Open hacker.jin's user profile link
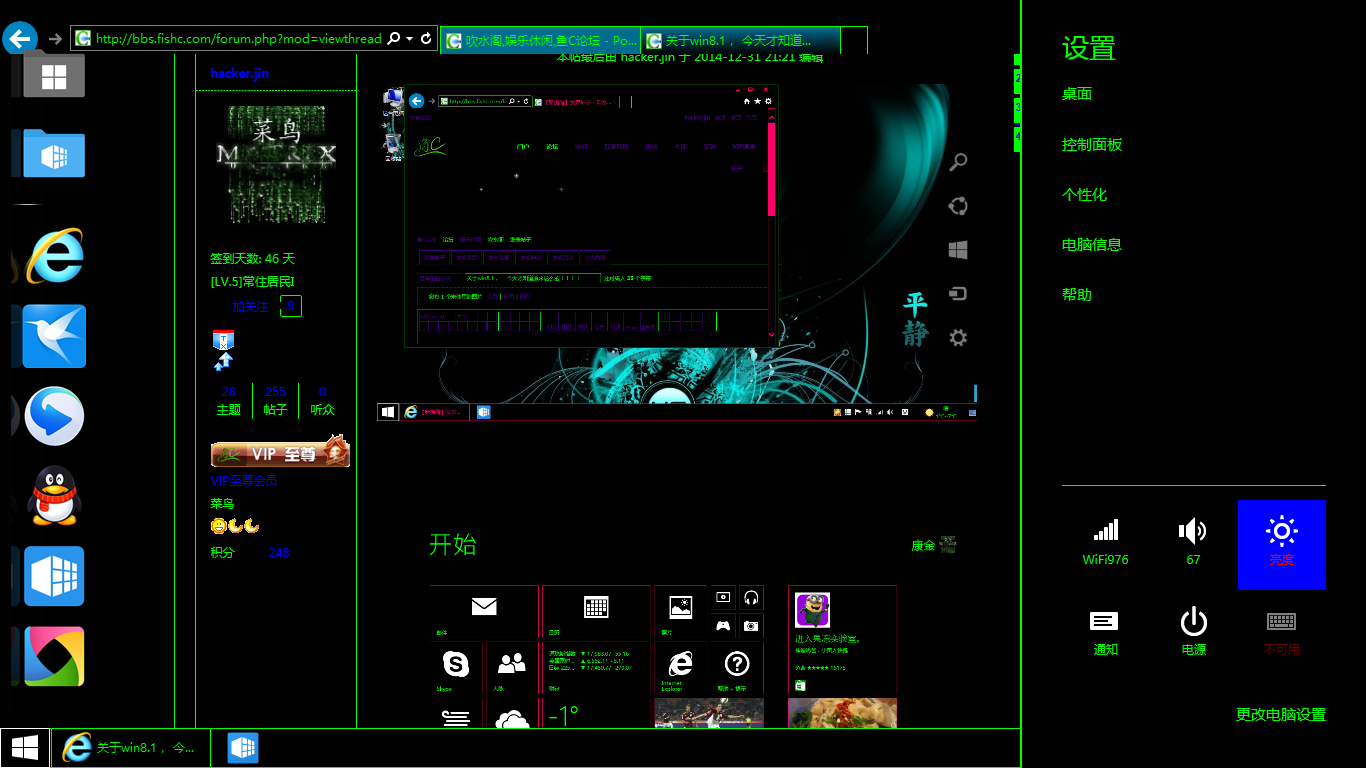1366x768 pixels. [x=239, y=73]
